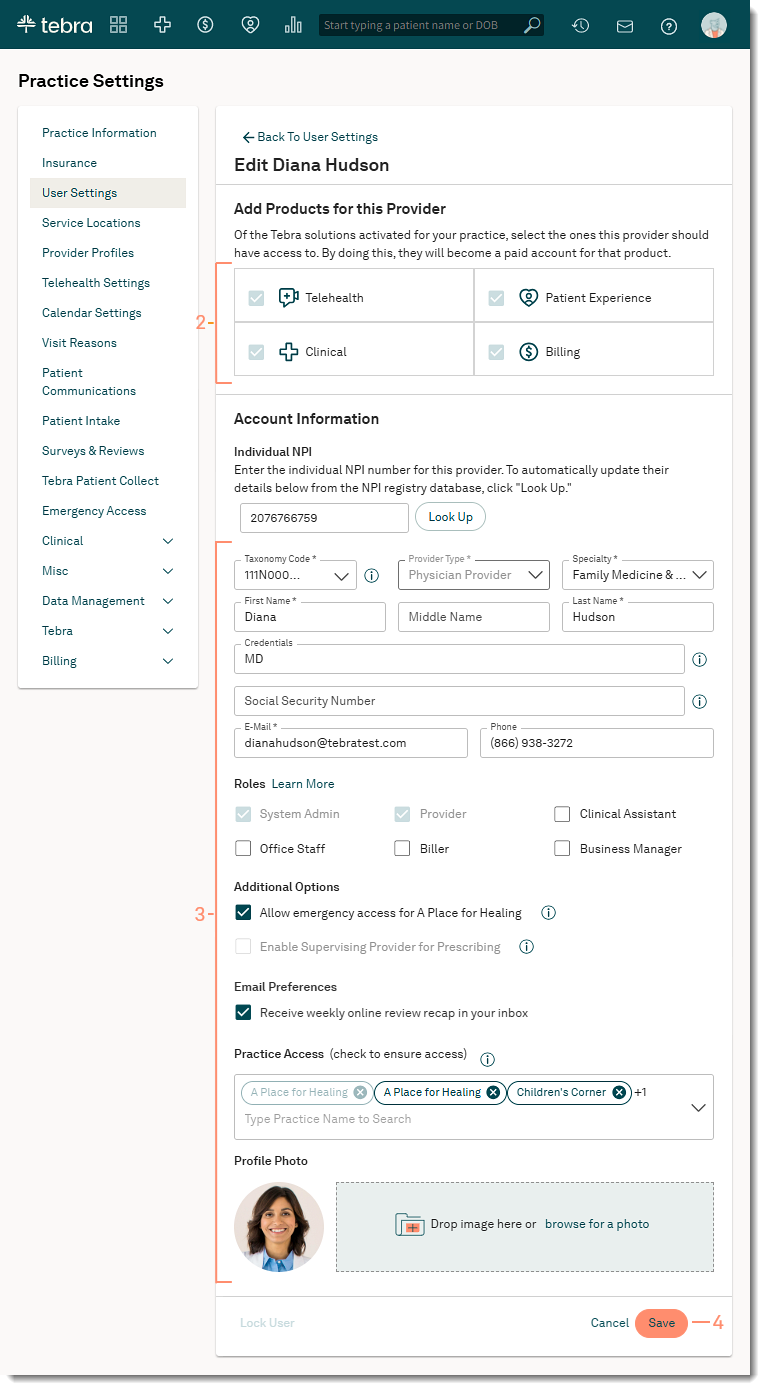
Task: Open the Clinical plus icon in top bar
Action: coord(162,25)
